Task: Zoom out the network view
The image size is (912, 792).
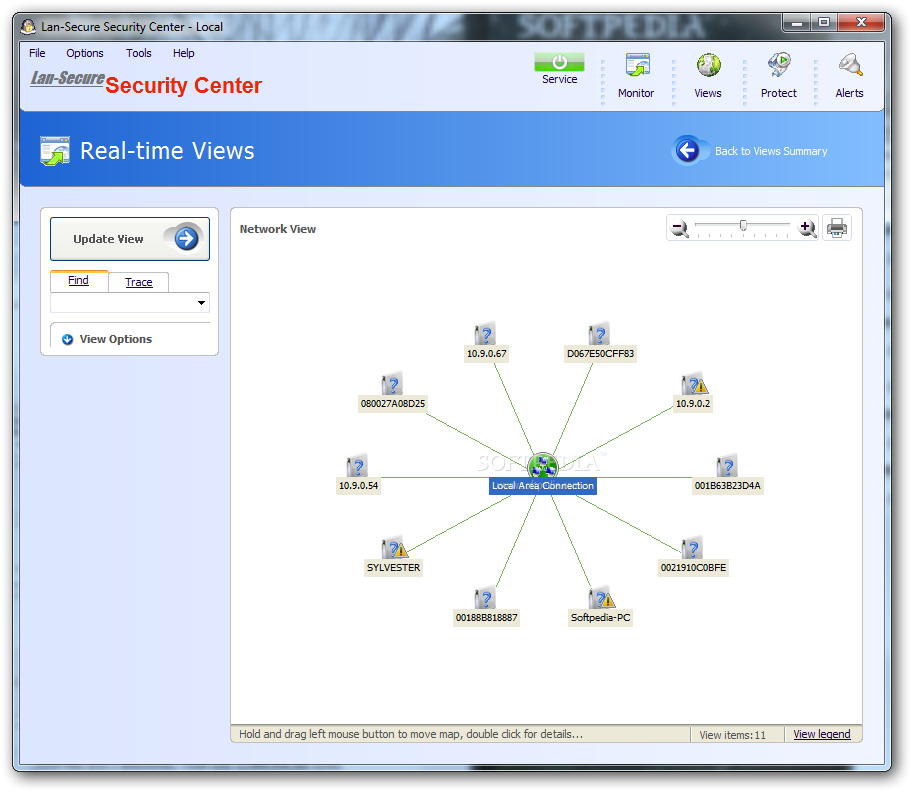Action: [x=679, y=228]
